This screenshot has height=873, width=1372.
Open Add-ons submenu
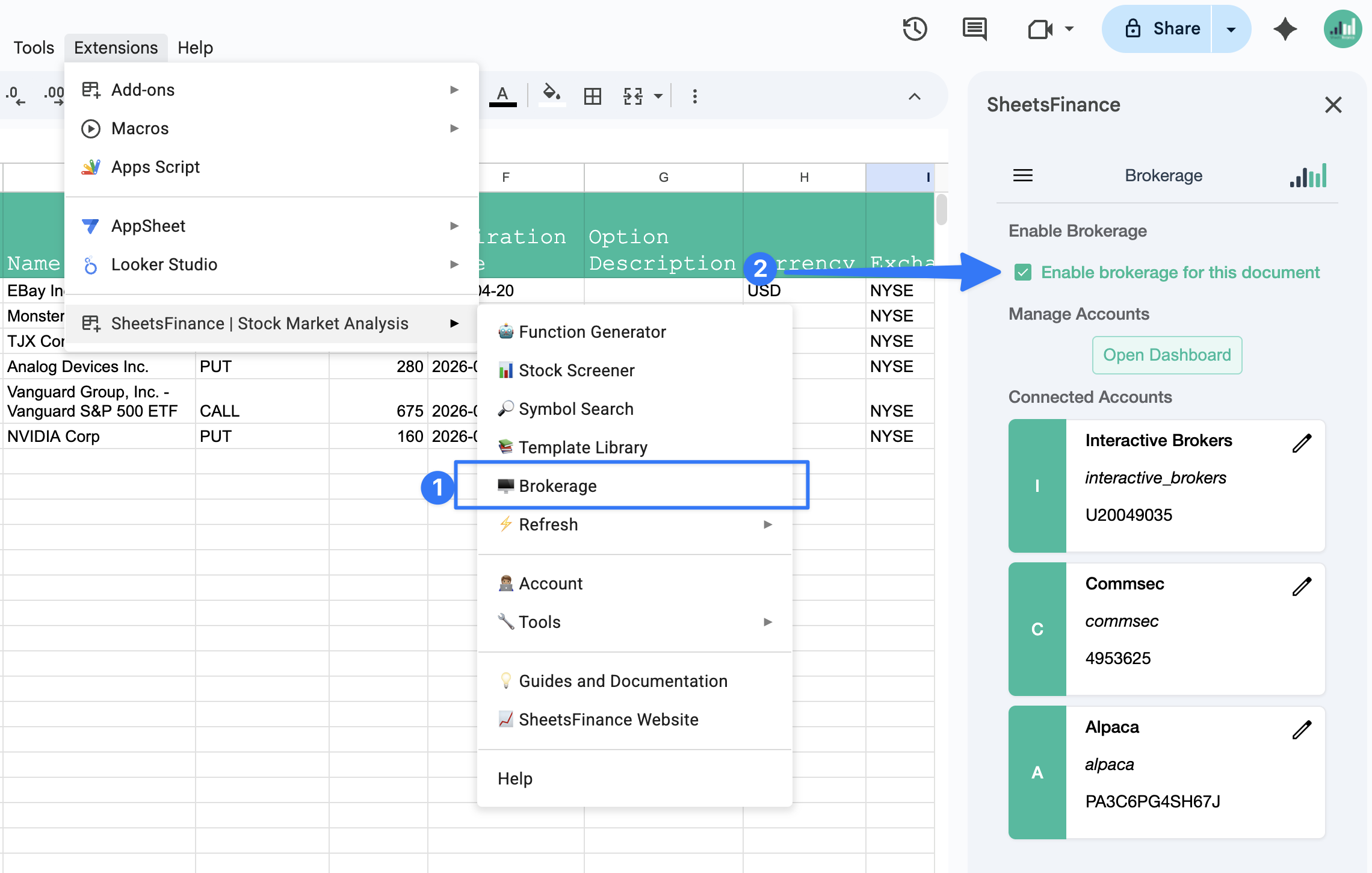click(x=271, y=90)
